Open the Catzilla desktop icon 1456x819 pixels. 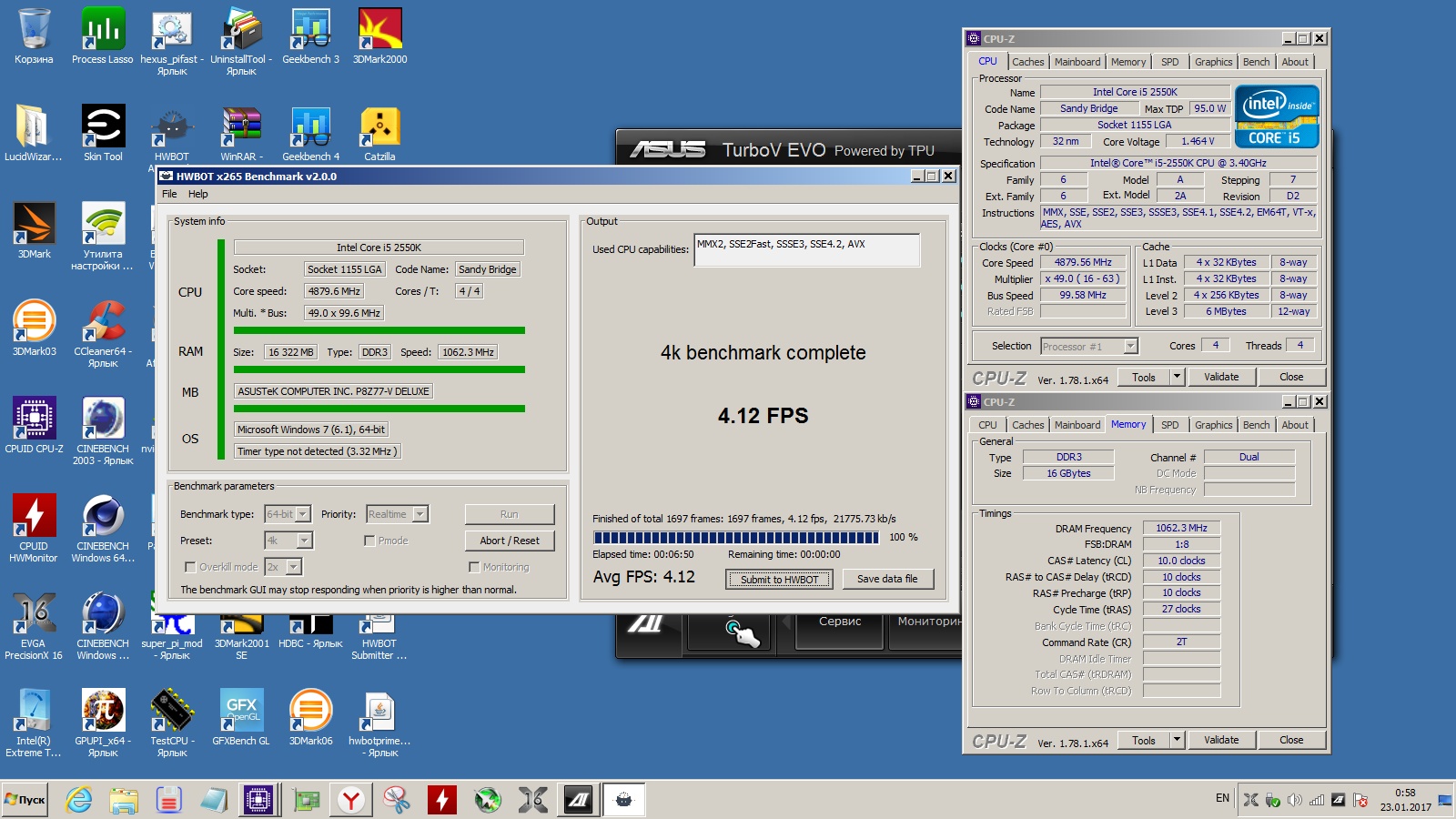379,133
